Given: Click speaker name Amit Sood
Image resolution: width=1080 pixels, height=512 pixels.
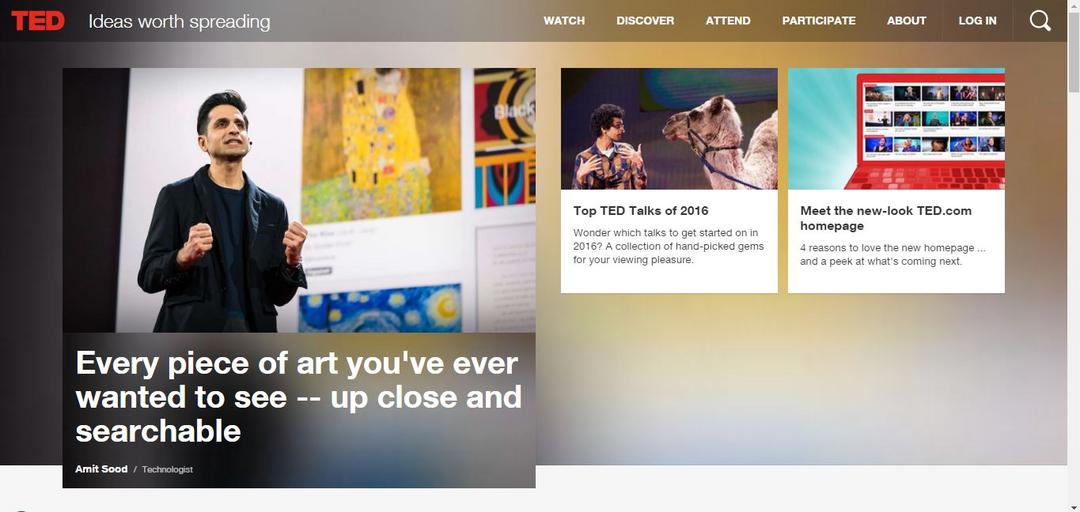Looking at the screenshot, I should (x=101, y=469).
